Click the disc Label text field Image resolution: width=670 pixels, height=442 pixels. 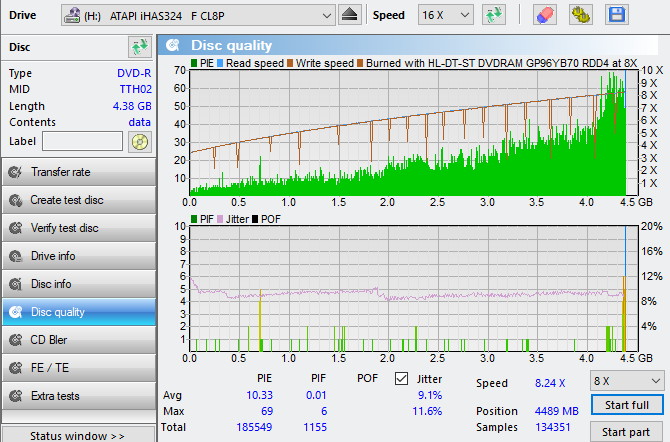click(83, 142)
